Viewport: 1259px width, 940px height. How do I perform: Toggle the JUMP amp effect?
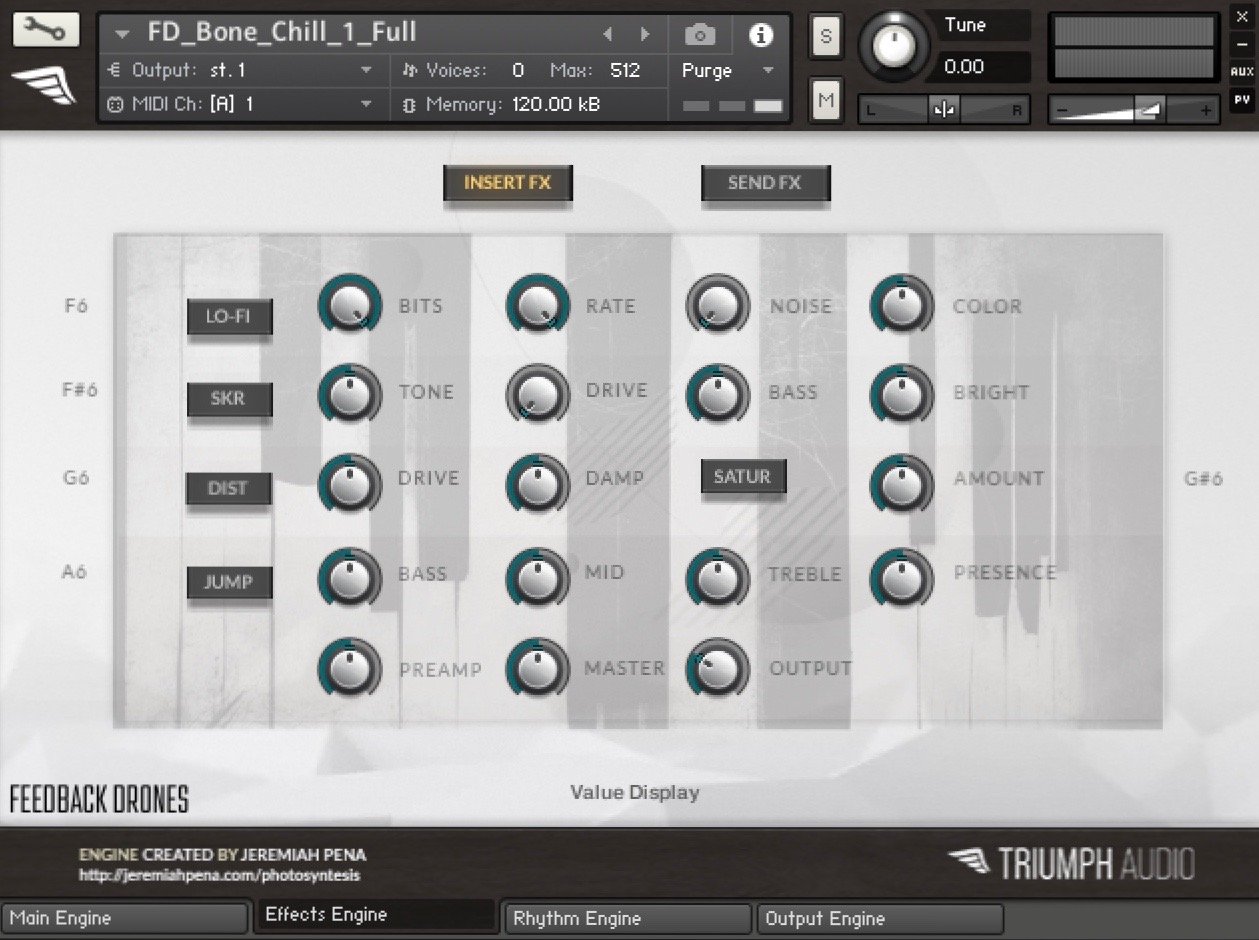click(228, 582)
